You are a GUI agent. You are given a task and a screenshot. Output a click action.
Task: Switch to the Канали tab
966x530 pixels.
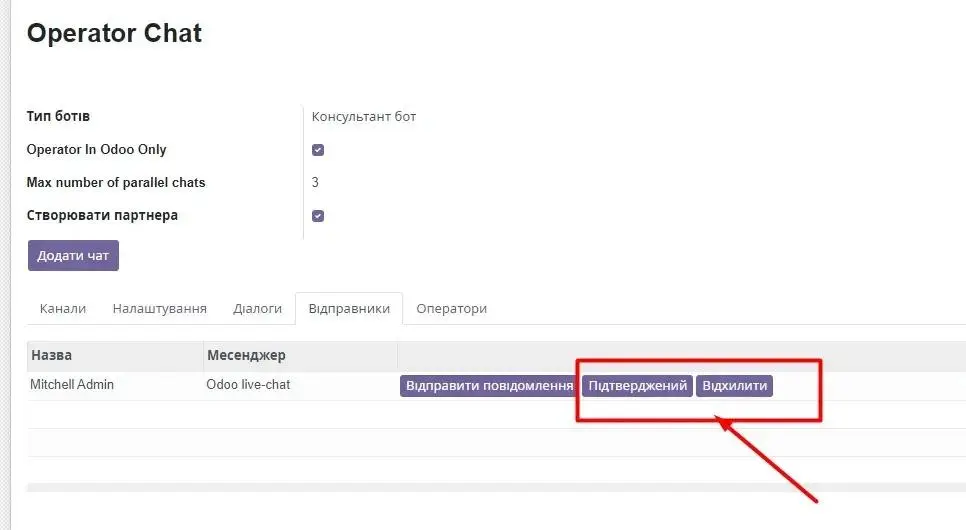pos(63,309)
